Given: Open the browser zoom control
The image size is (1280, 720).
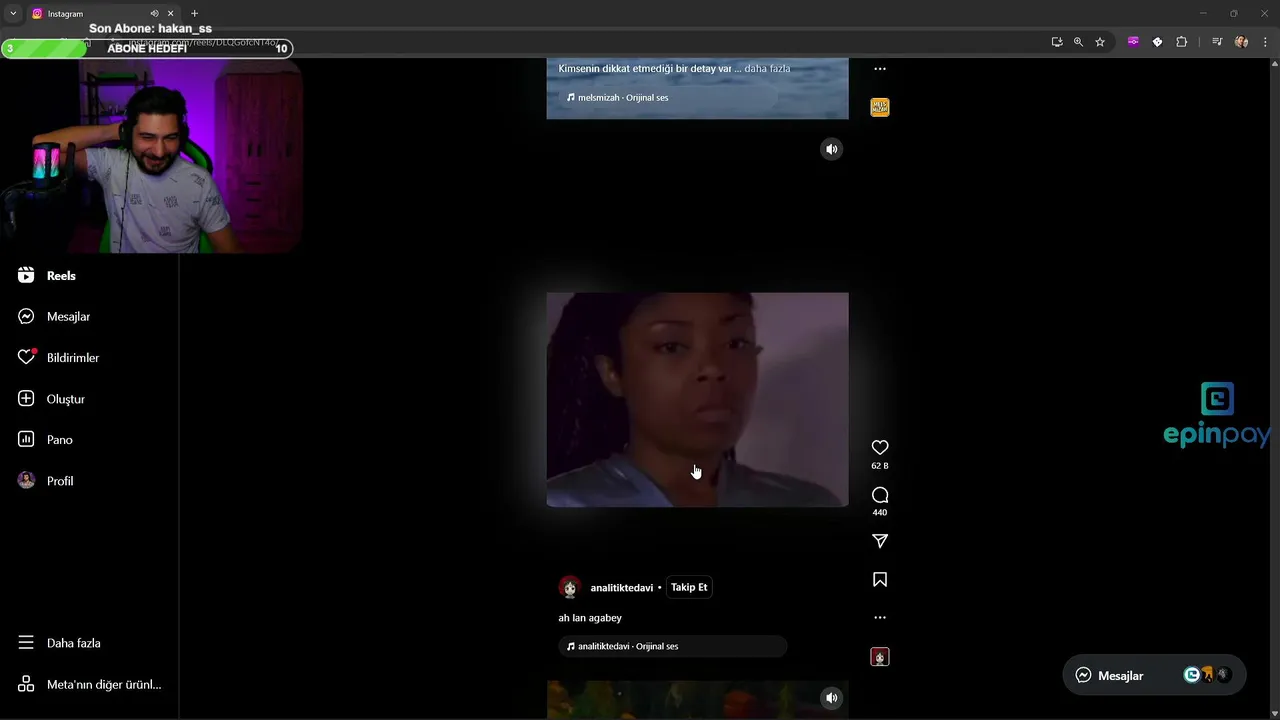Looking at the screenshot, I should tap(1078, 42).
